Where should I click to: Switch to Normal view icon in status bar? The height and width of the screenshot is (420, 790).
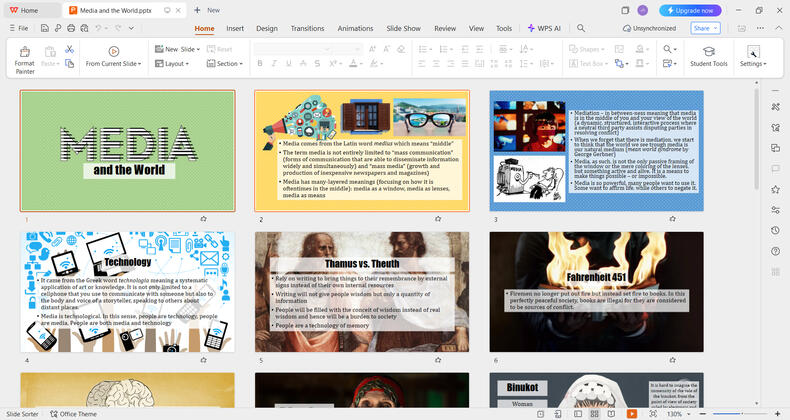point(578,414)
